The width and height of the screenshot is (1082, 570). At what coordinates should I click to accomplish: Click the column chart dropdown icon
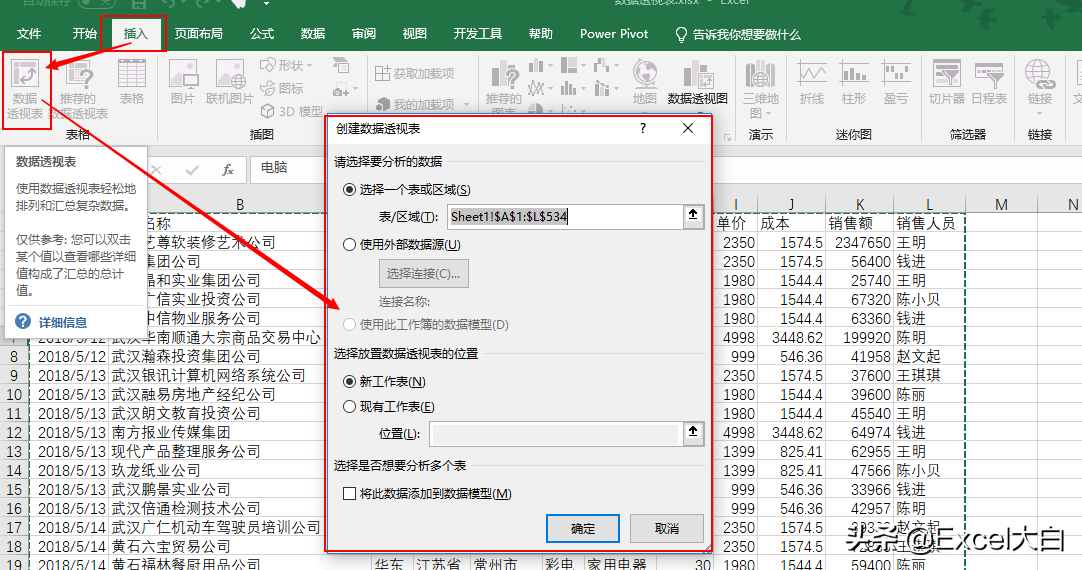coord(539,66)
